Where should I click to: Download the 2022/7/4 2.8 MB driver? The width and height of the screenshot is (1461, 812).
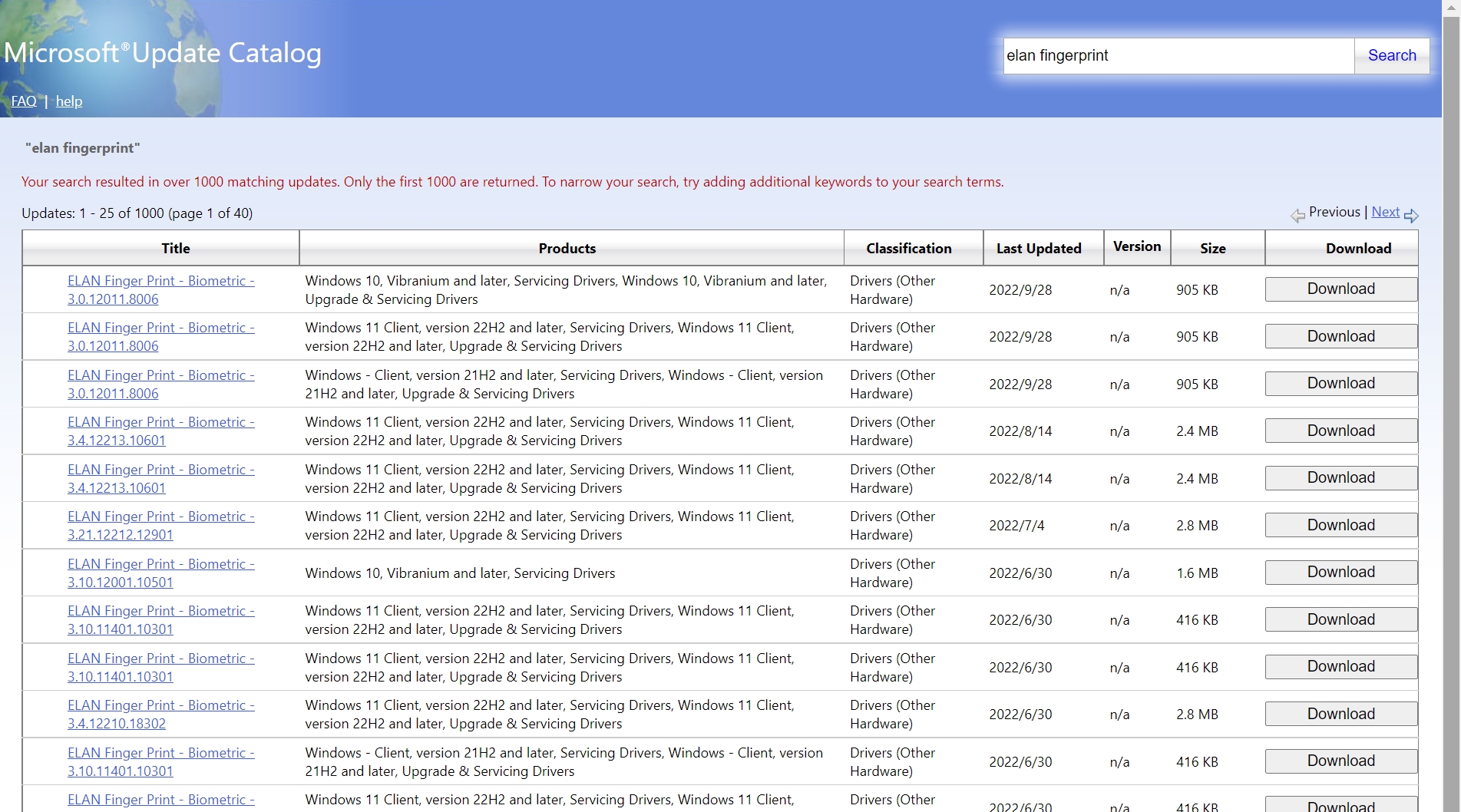1340,525
